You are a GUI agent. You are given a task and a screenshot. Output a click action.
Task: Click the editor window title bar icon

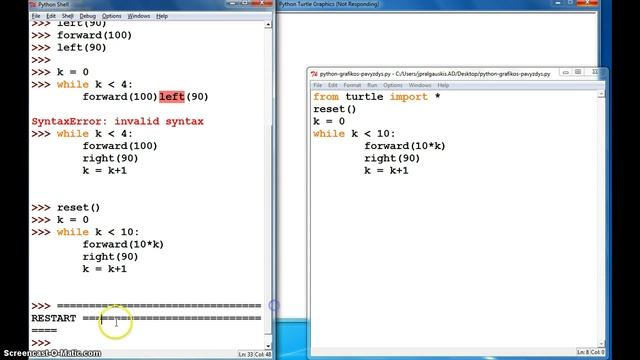pyautogui.click(x=314, y=74)
